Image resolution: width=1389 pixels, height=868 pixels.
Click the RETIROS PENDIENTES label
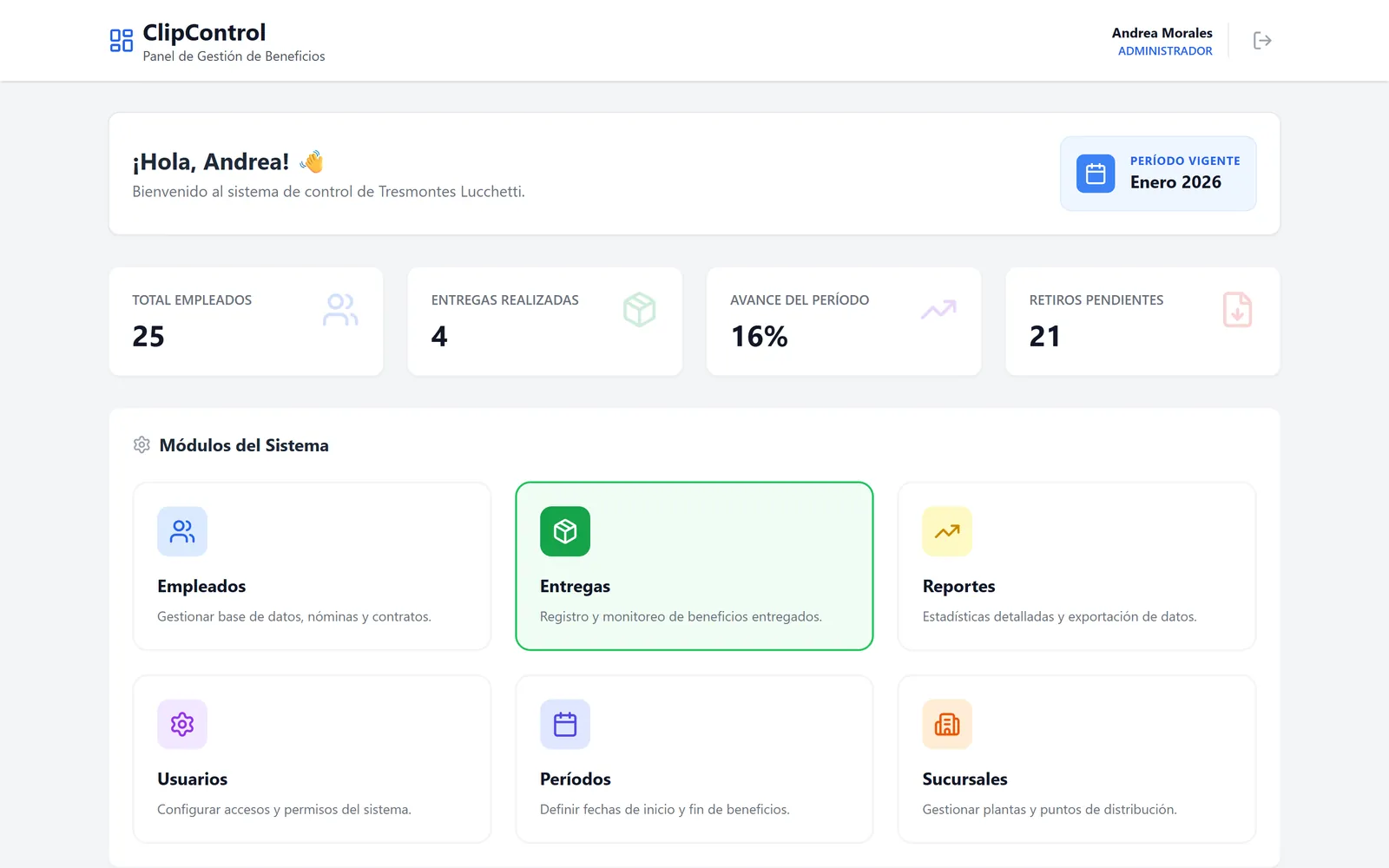pos(1096,300)
